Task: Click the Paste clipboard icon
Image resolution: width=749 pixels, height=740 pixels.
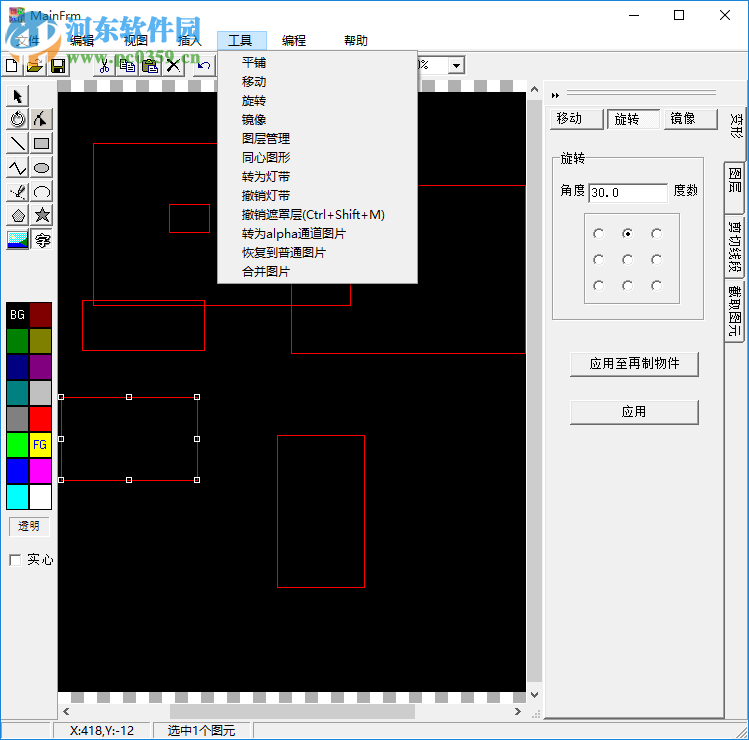Action: (150, 66)
